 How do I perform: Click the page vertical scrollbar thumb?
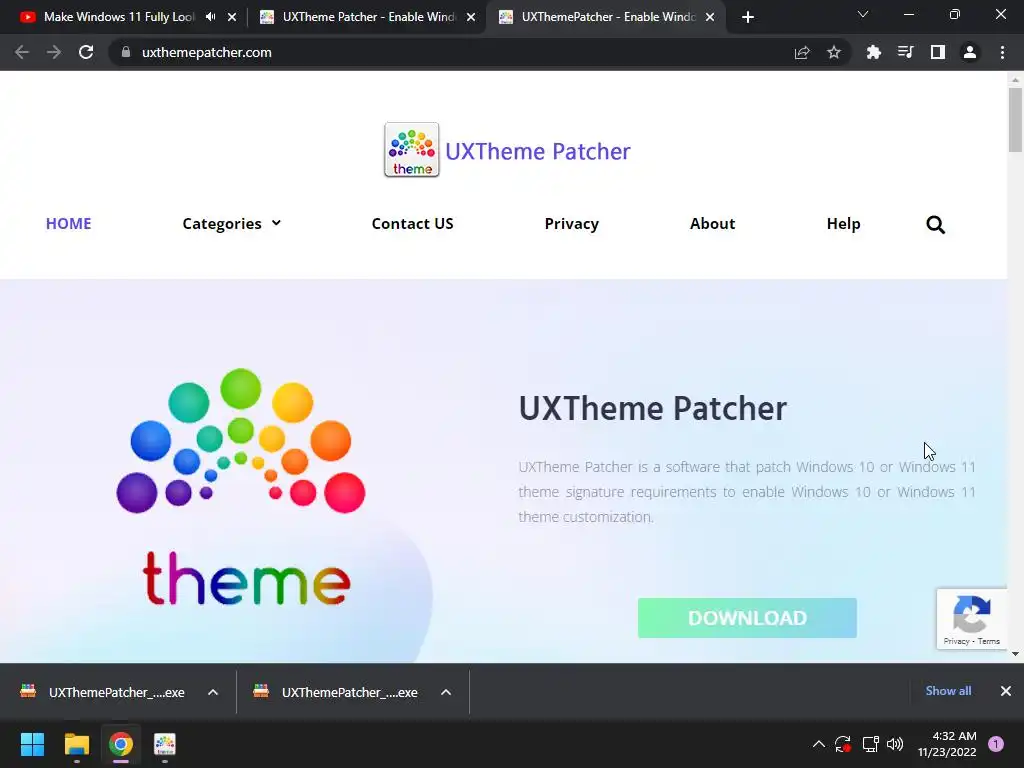coord(1015,120)
